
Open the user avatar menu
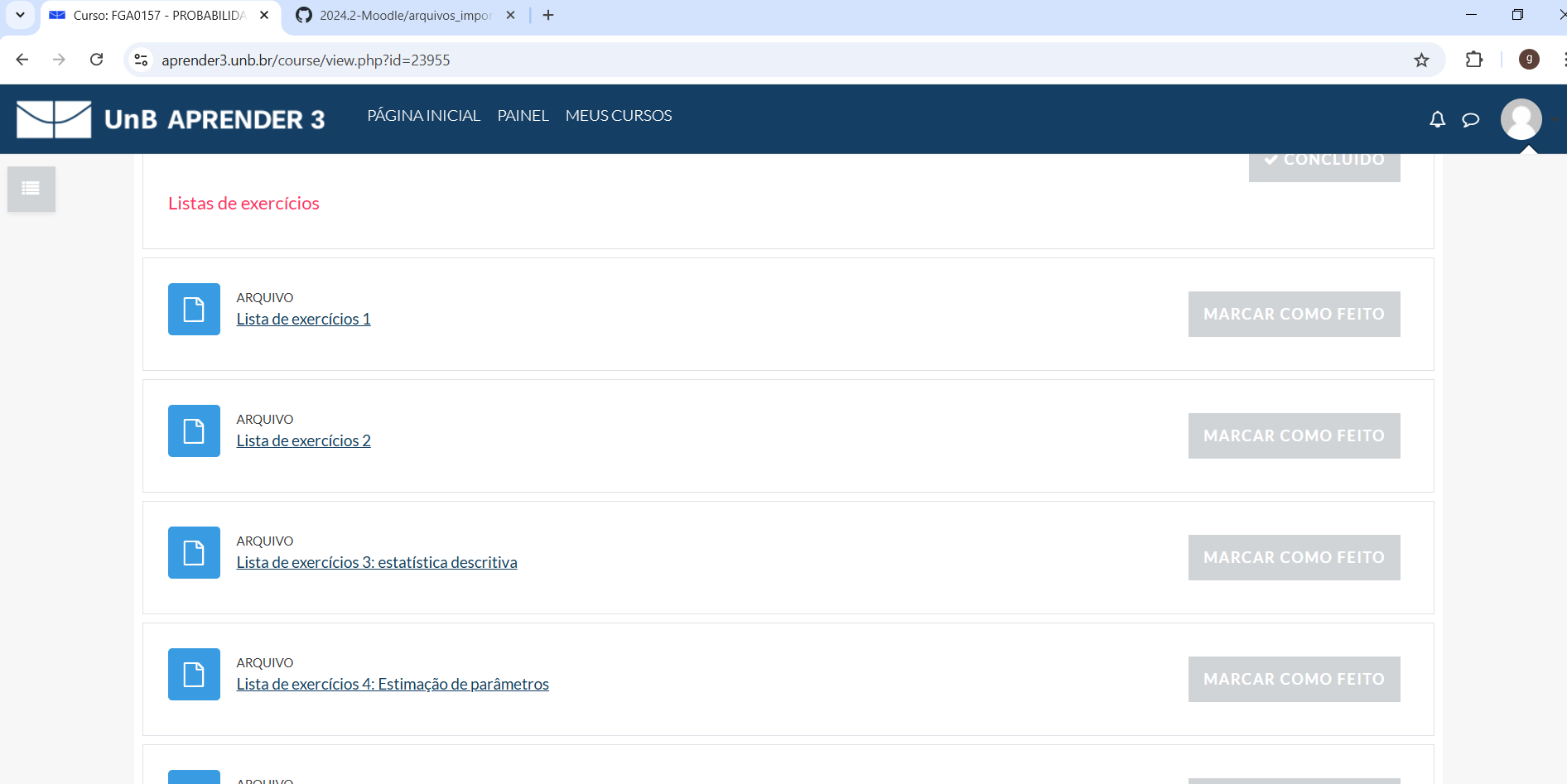click(x=1521, y=119)
